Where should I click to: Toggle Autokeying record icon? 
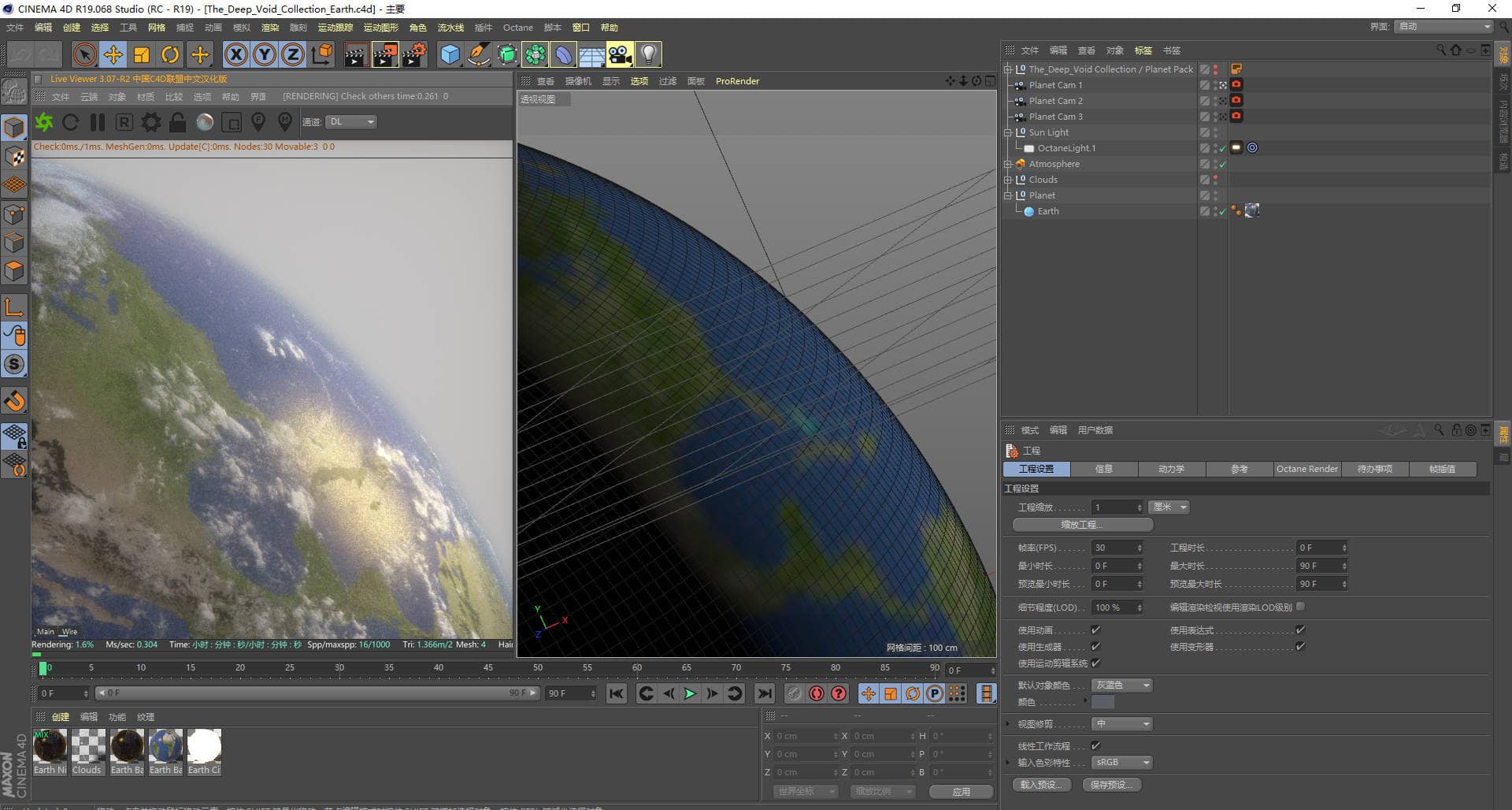817,693
